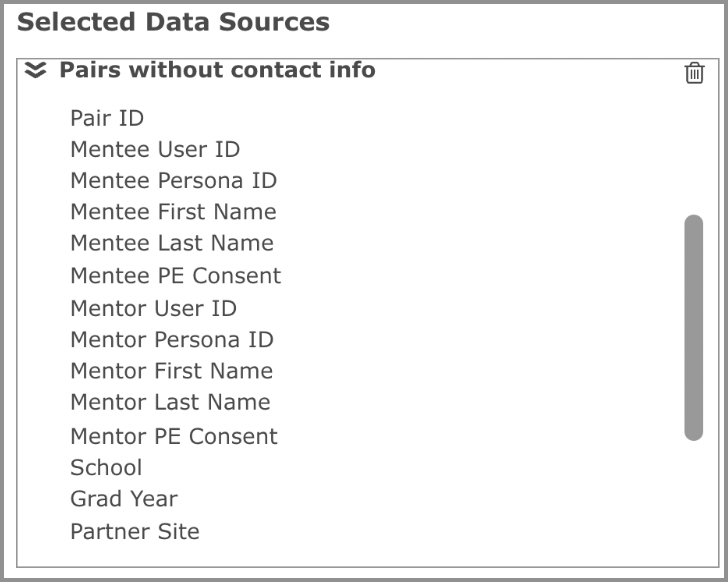Click the Partner Site field
Viewport: 728px width, 582px height.
pos(135,531)
